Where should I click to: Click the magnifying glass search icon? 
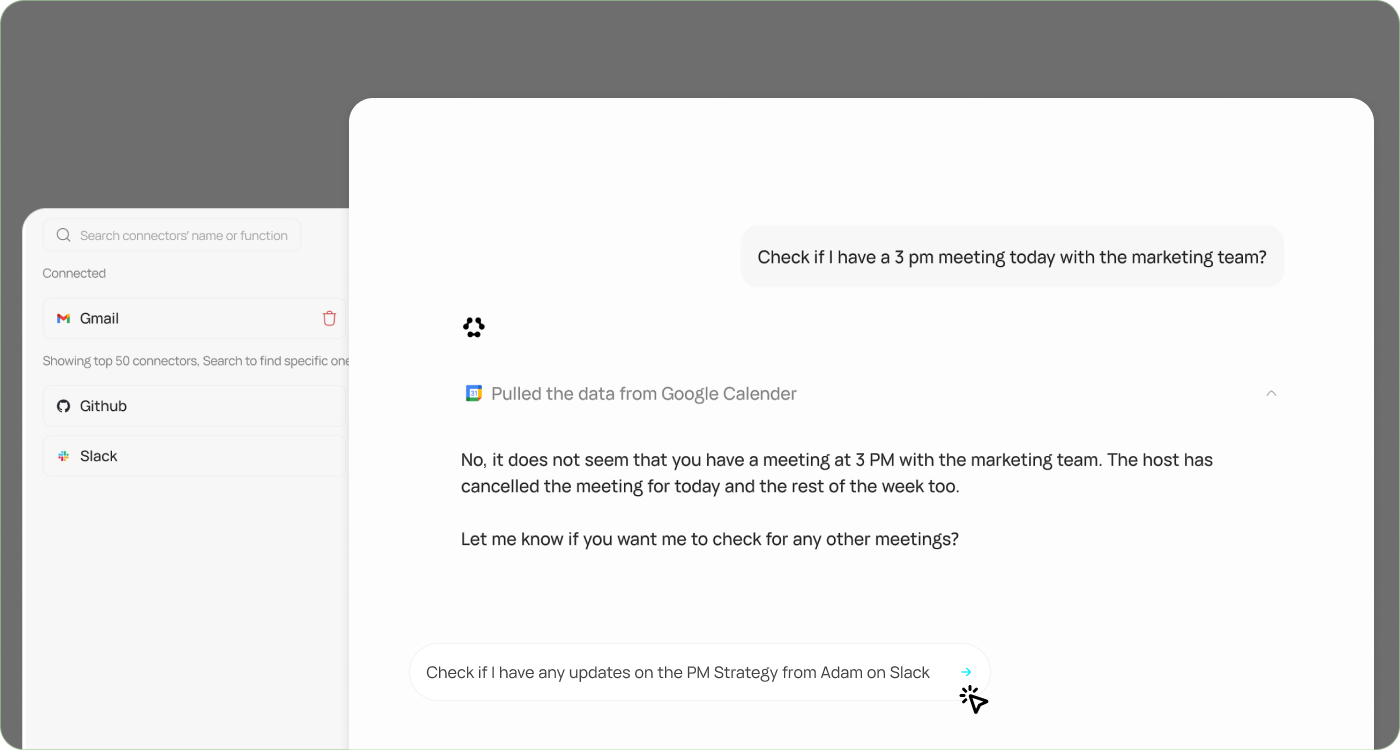pos(63,235)
